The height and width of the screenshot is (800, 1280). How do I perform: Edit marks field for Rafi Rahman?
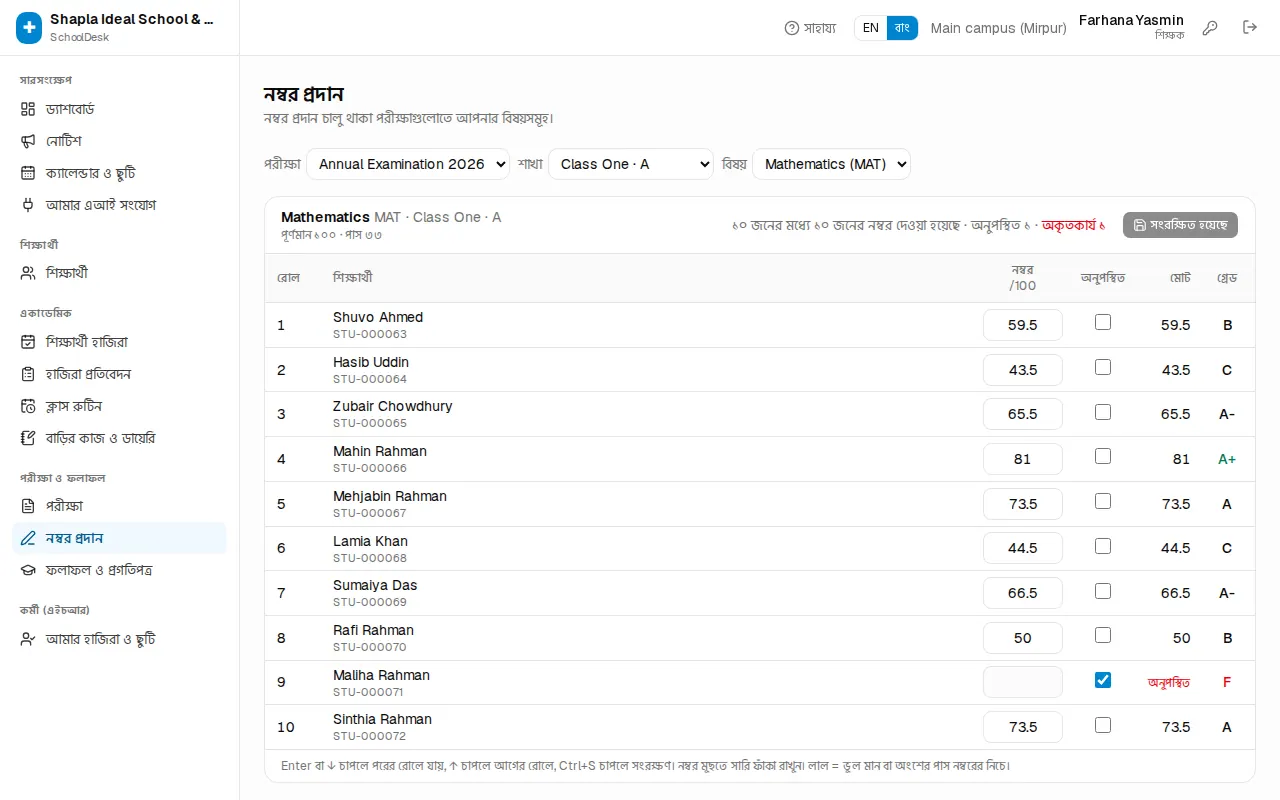pyautogui.click(x=1023, y=638)
